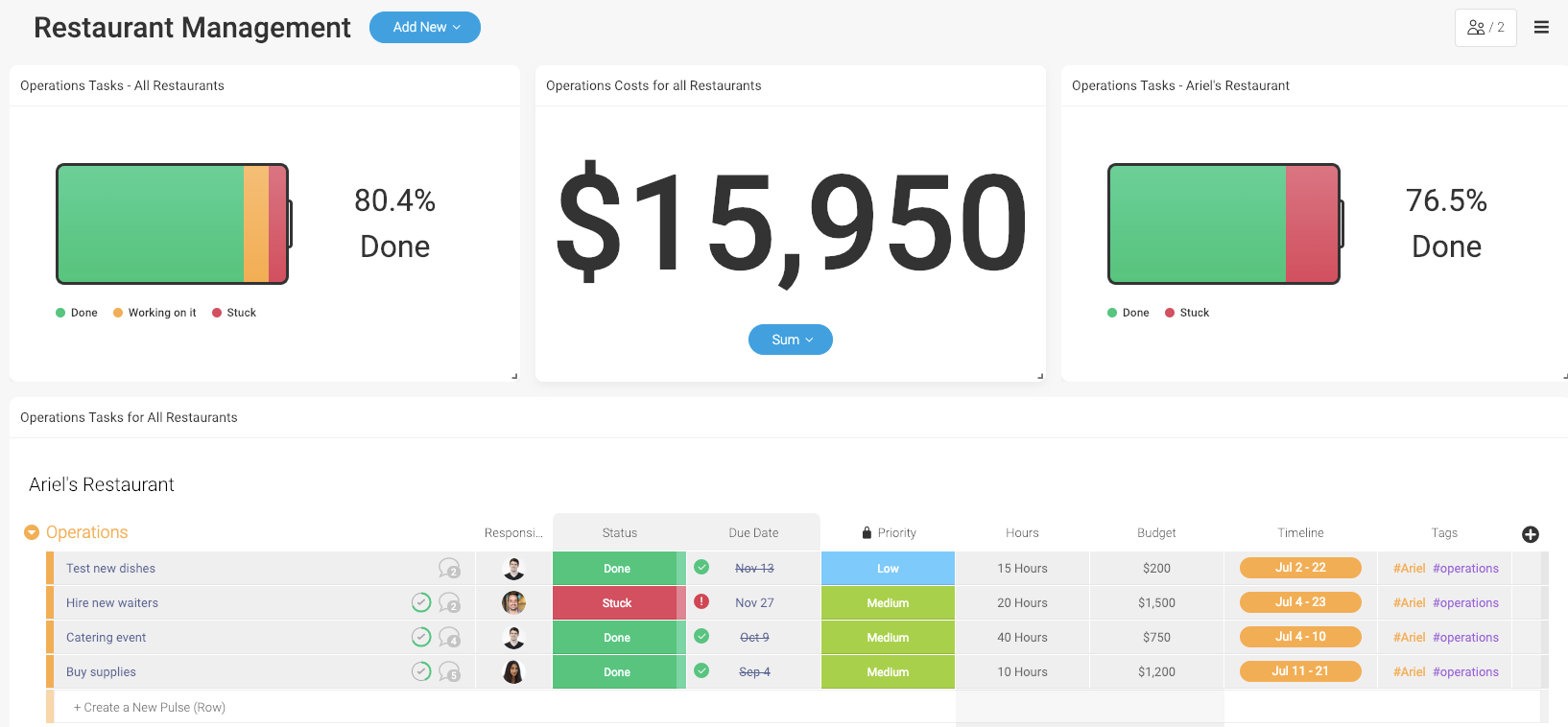Add a column with plus icon
The height and width of the screenshot is (727, 1568).
pos(1531,534)
